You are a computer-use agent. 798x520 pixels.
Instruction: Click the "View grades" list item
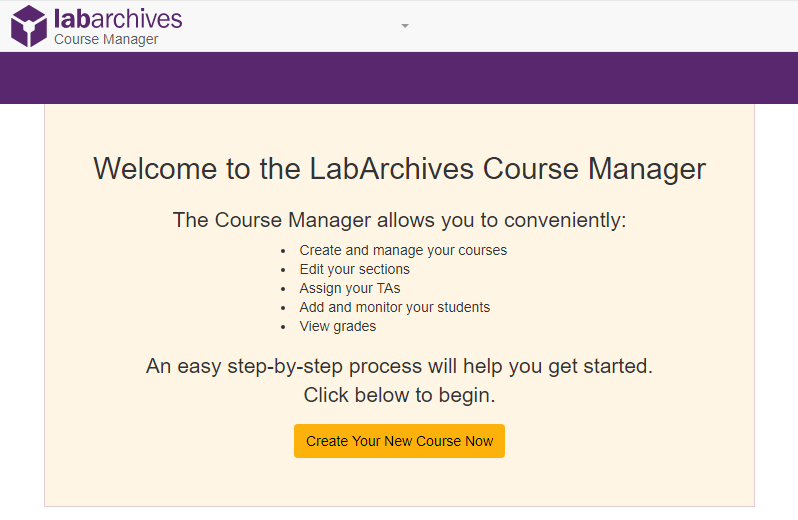tap(337, 326)
